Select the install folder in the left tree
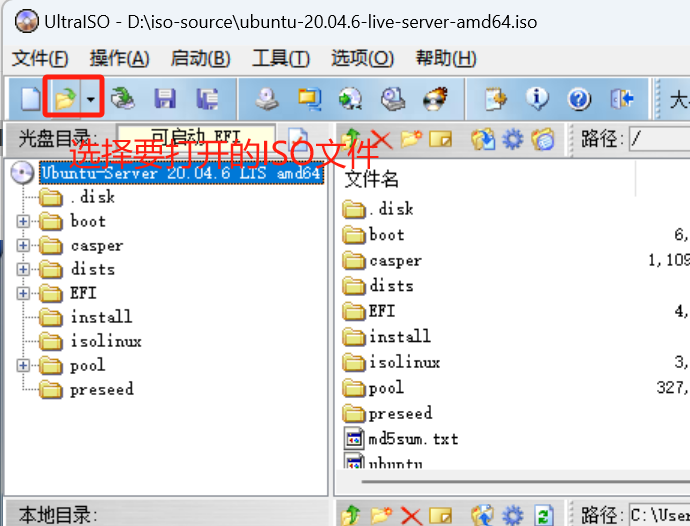 tap(101, 317)
